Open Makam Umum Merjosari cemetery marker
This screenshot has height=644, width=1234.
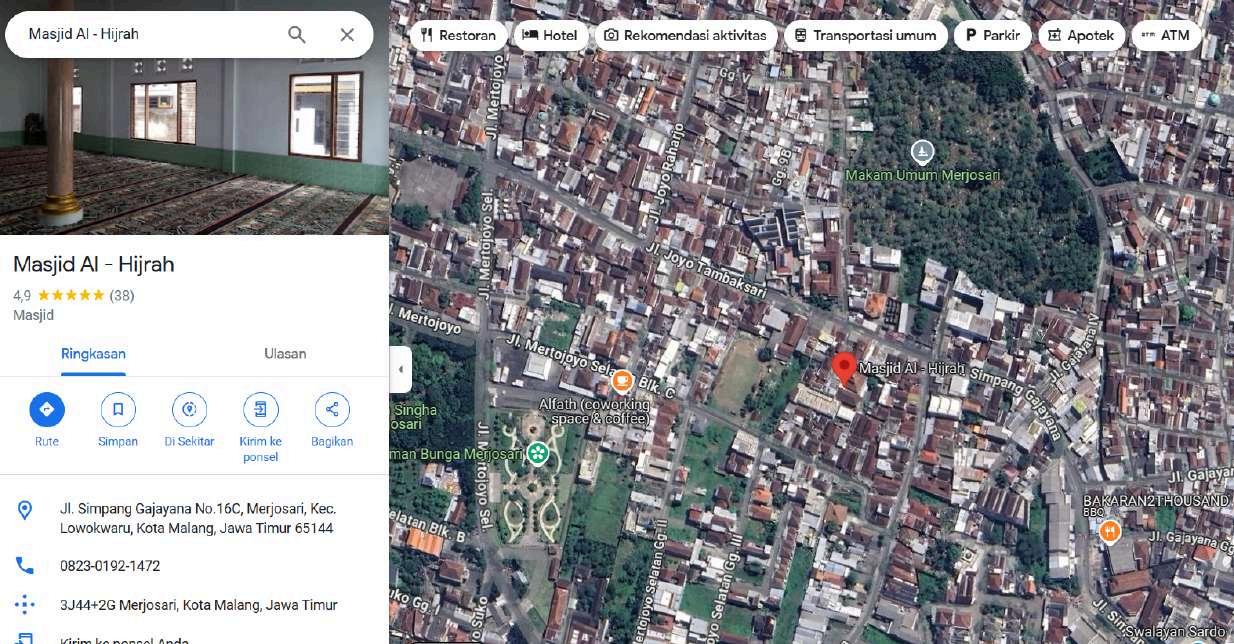click(x=922, y=152)
